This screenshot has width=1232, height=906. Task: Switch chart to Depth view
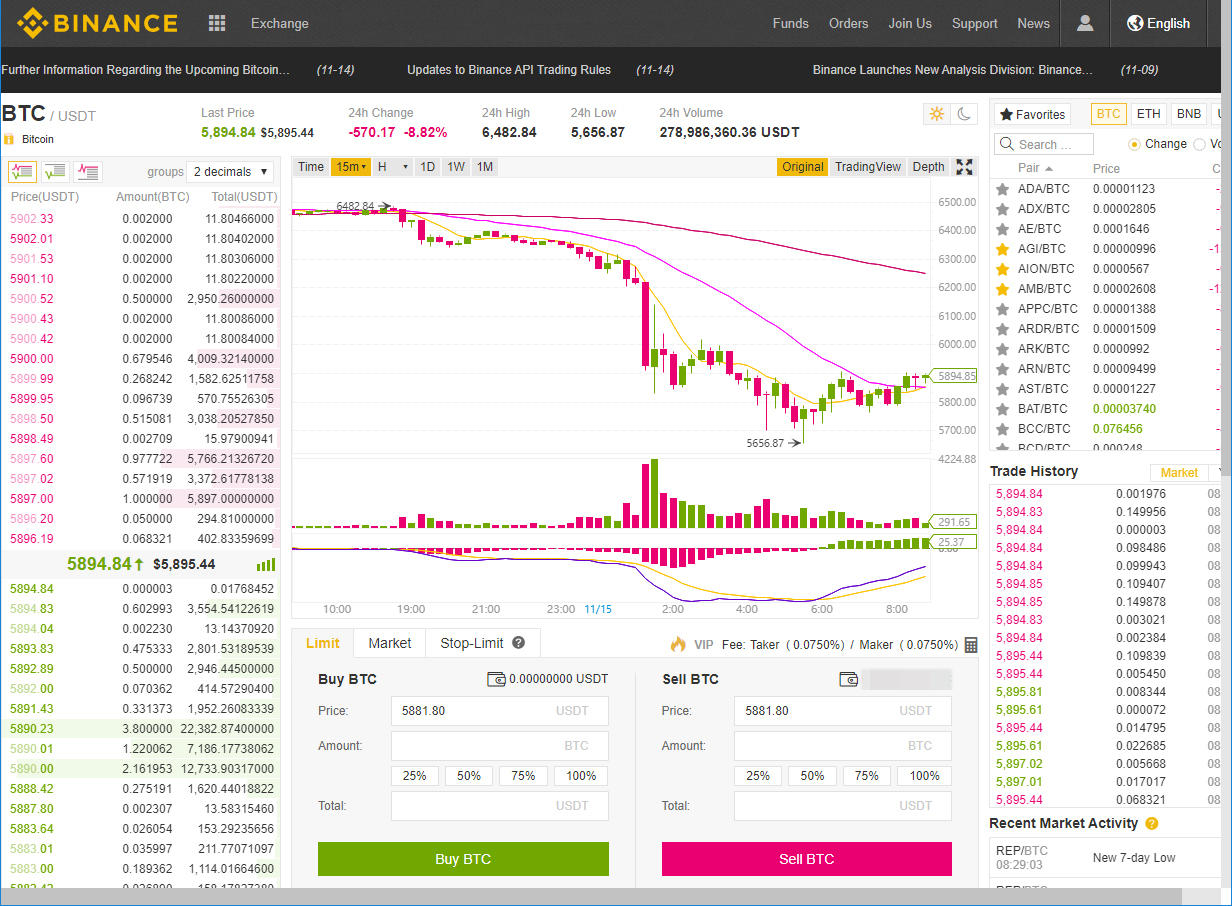point(928,167)
